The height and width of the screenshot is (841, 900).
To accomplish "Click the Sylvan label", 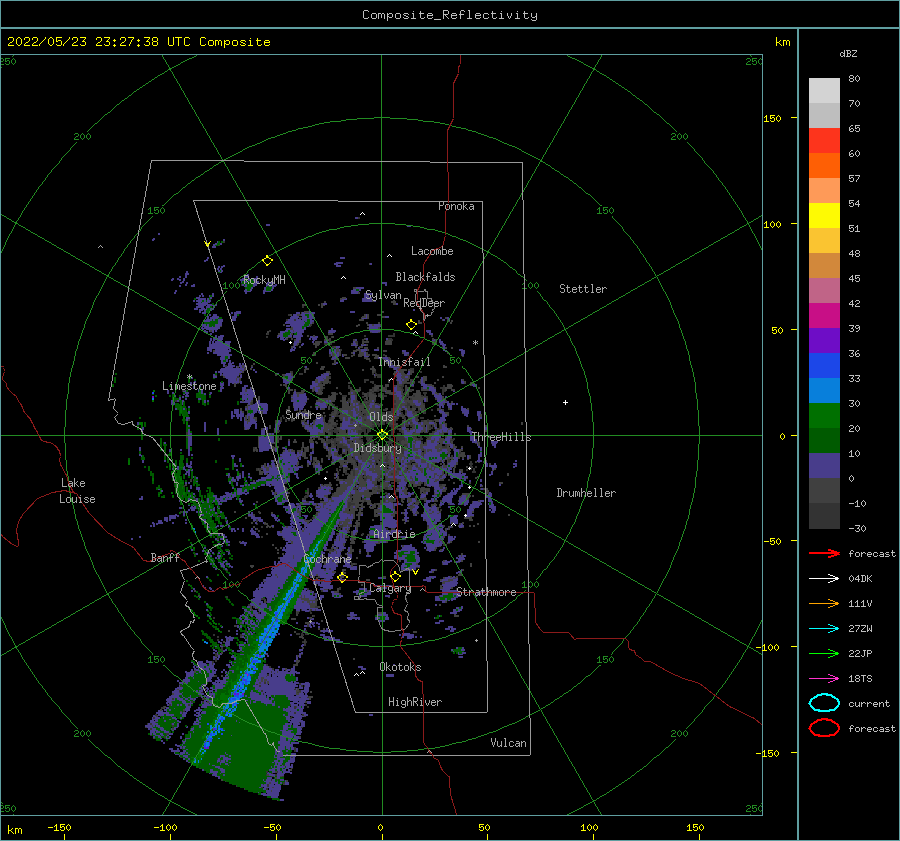I will (x=383, y=295).
